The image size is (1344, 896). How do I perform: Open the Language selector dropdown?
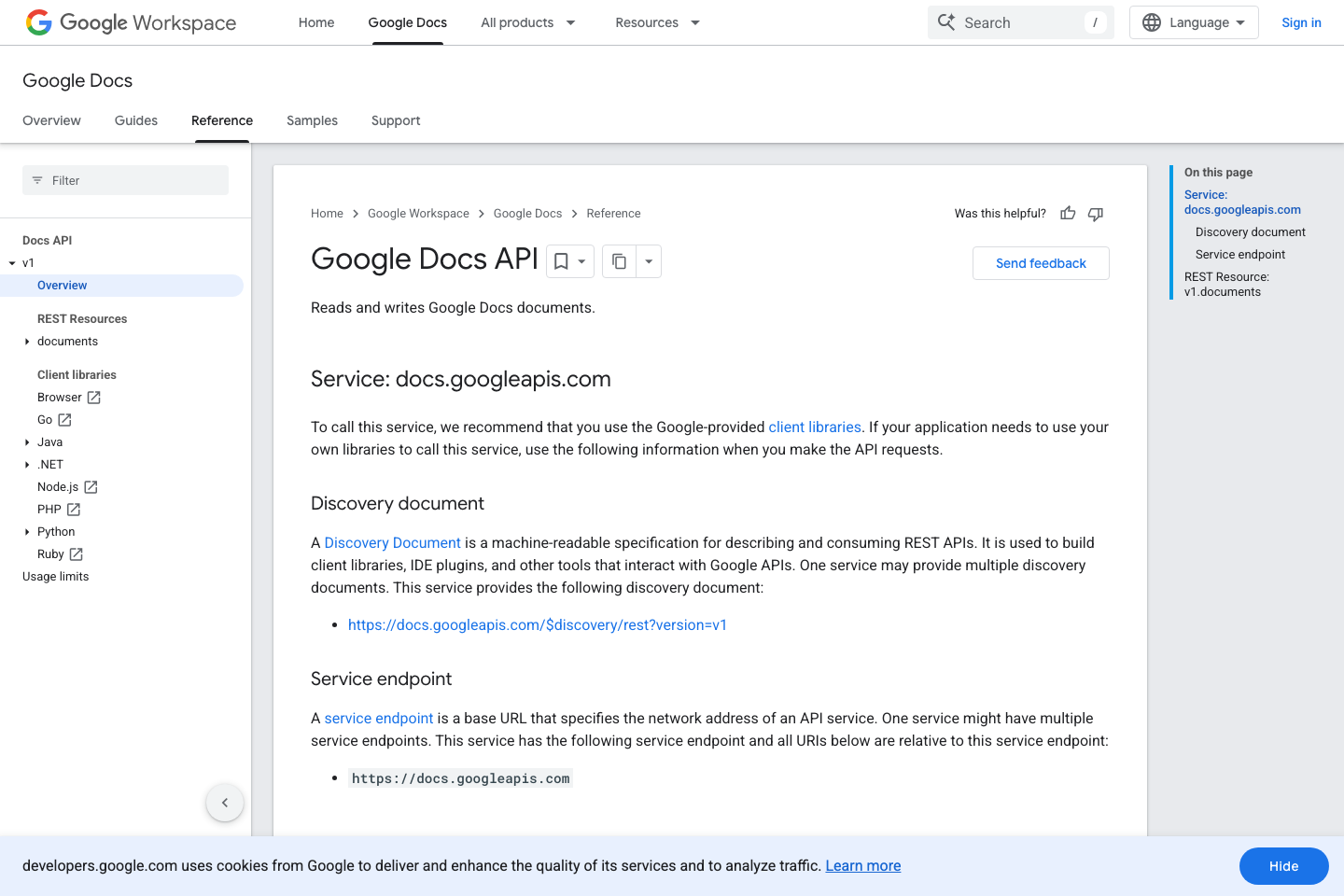[1194, 21]
